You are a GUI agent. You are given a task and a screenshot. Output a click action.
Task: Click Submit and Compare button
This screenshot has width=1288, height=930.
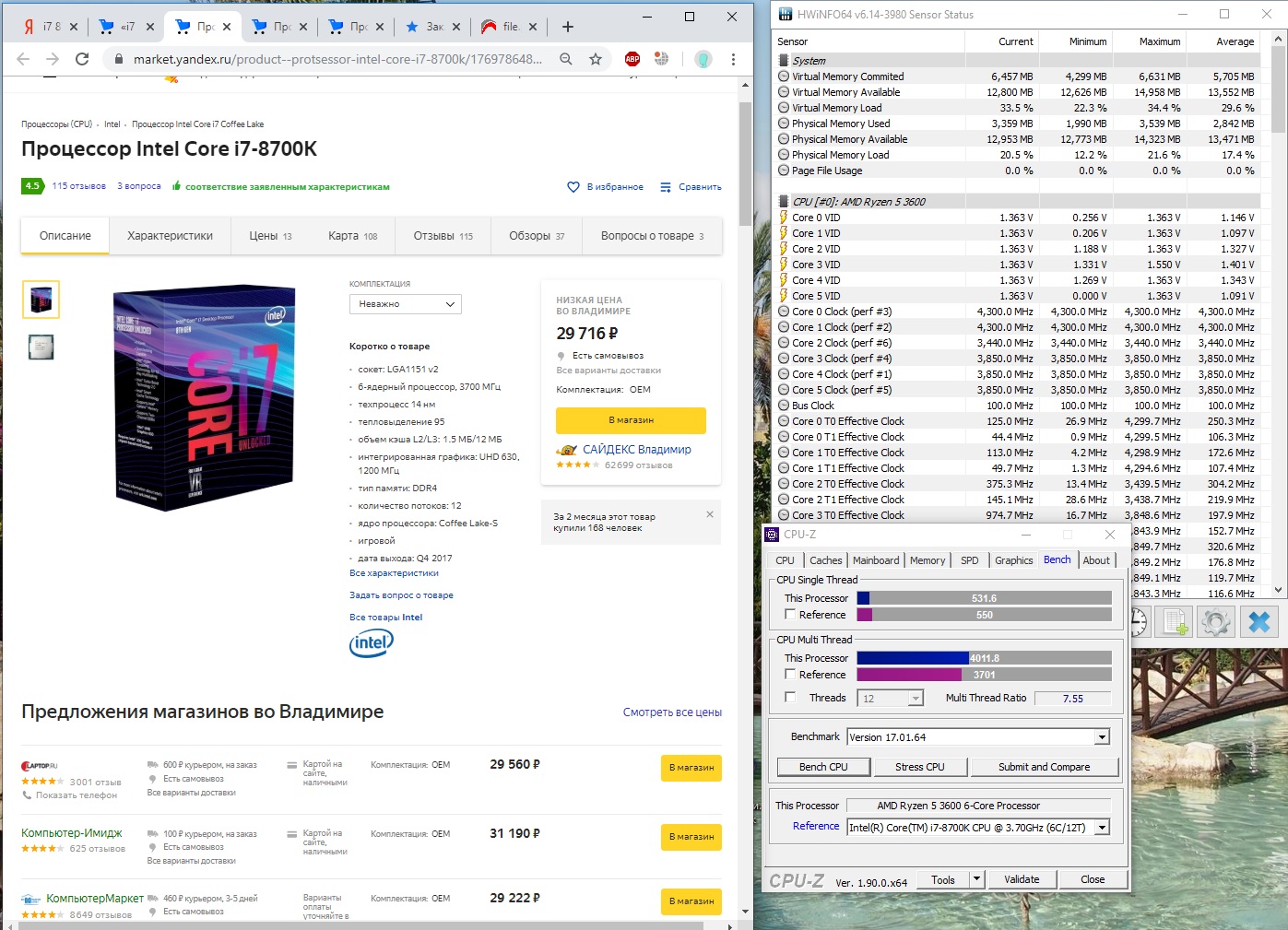[1044, 767]
